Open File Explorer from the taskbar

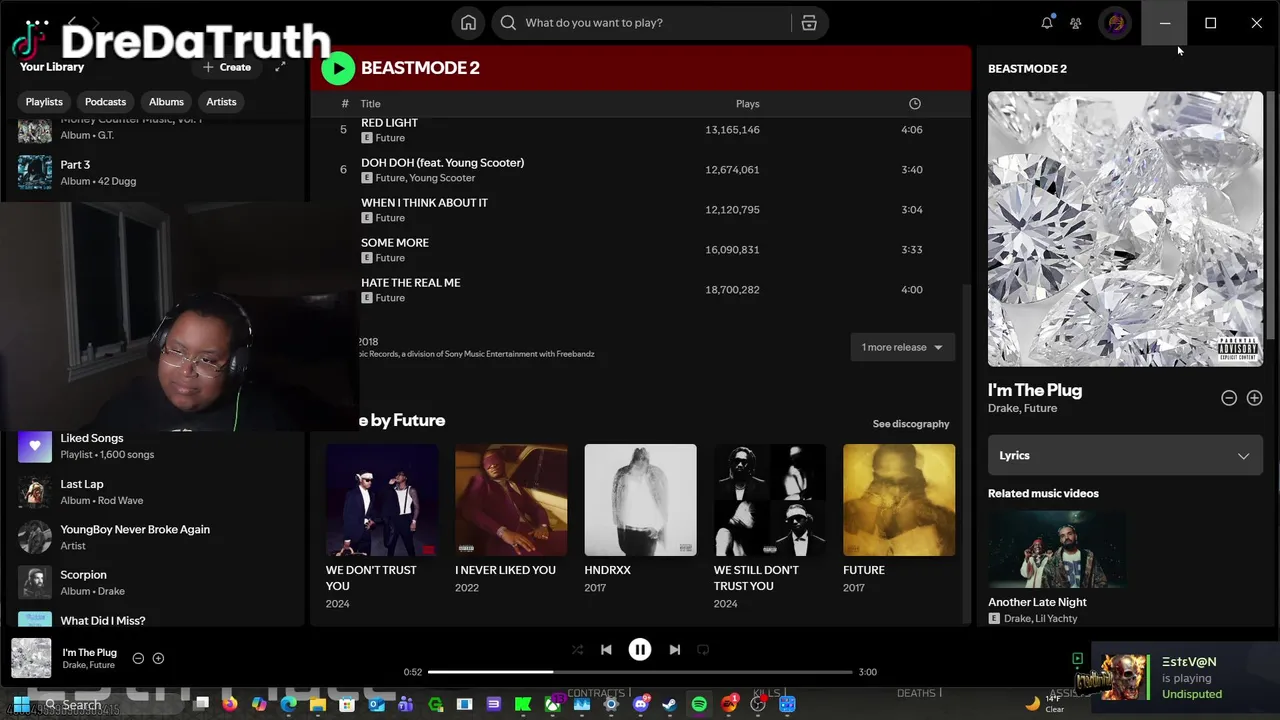pyautogui.click(x=318, y=704)
